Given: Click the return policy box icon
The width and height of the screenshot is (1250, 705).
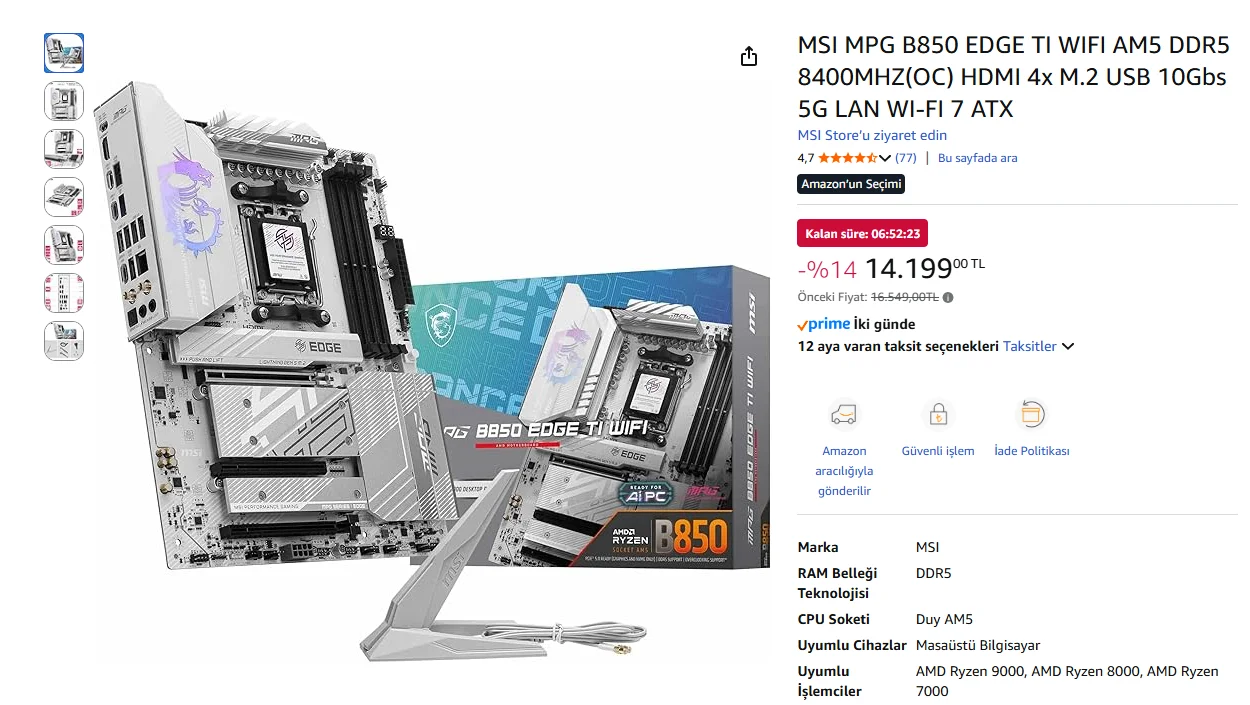Looking at the screenshot, I should pos(1031,414).
